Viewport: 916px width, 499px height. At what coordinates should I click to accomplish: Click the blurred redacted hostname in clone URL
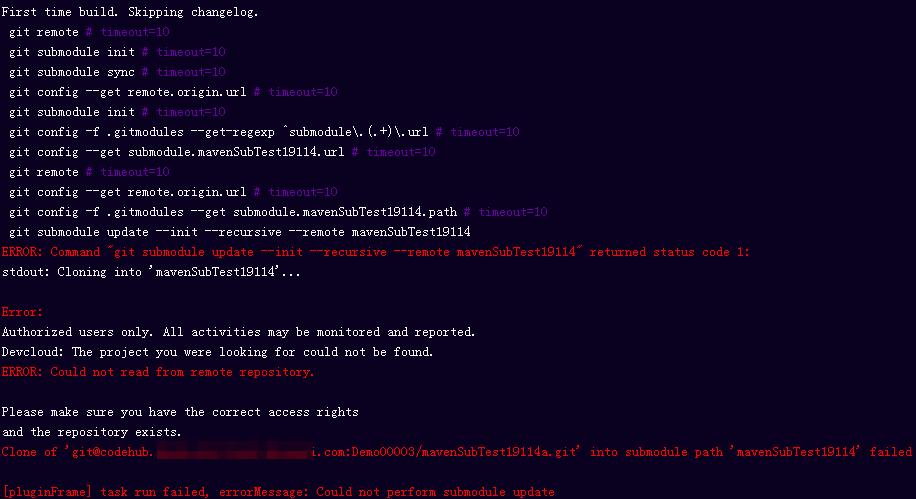tap(234, 452)
